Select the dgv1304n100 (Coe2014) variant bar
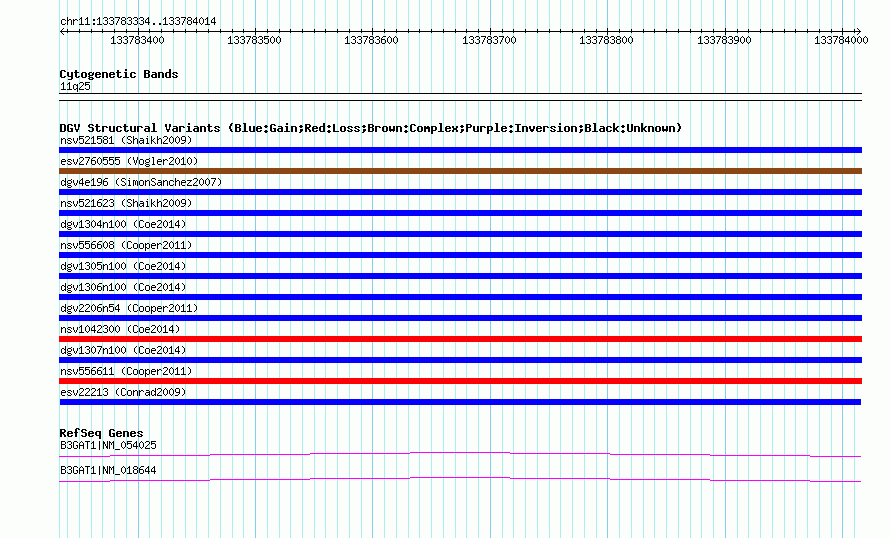 [460, 234]
